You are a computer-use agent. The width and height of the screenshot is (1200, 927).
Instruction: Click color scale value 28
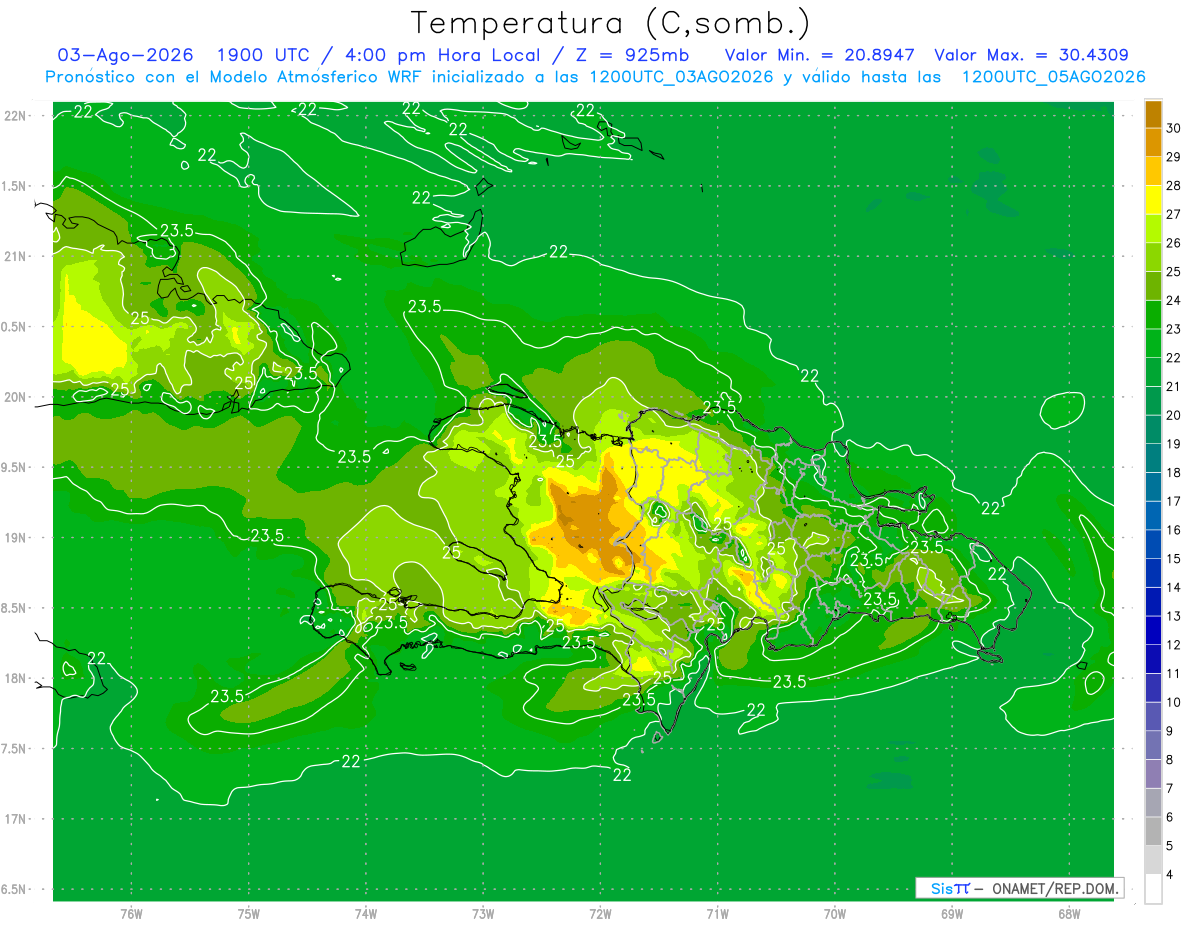pyautogui.click(x=1174, y=185)
